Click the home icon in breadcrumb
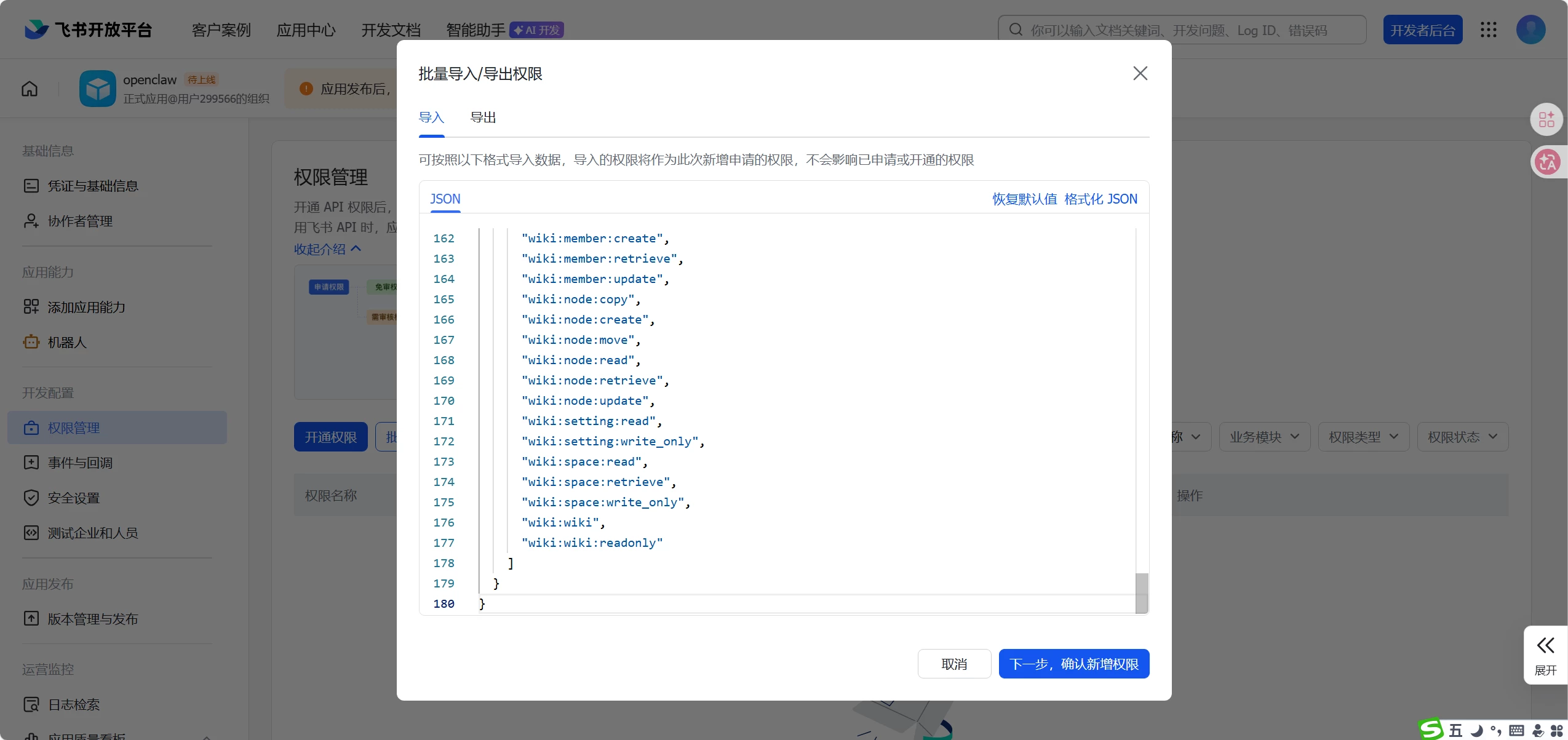Viewport: 1568px width, 740px height. pos(30,89)
